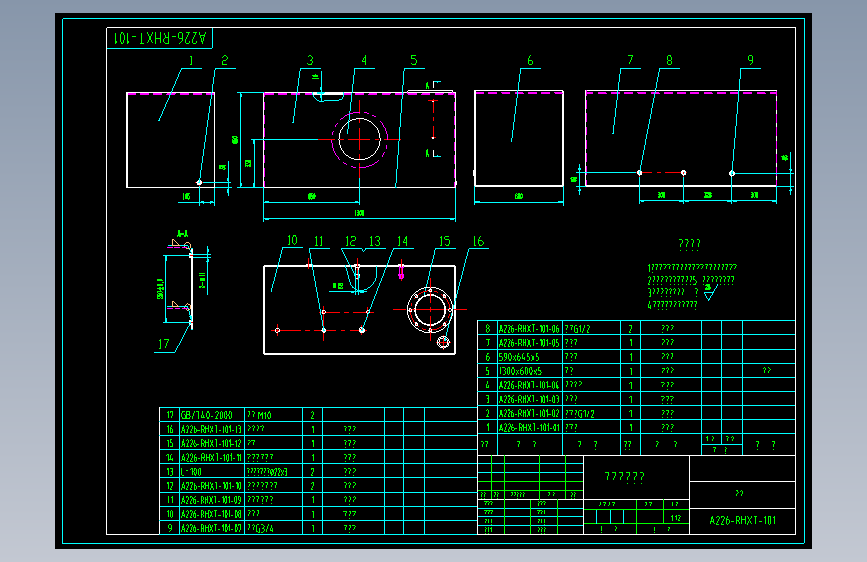Image resolution: width=867 pixels, height=562 pixels.
Task: Click part code 'A226-RHXT-101-02' in parts list
Action: (529, 413)
